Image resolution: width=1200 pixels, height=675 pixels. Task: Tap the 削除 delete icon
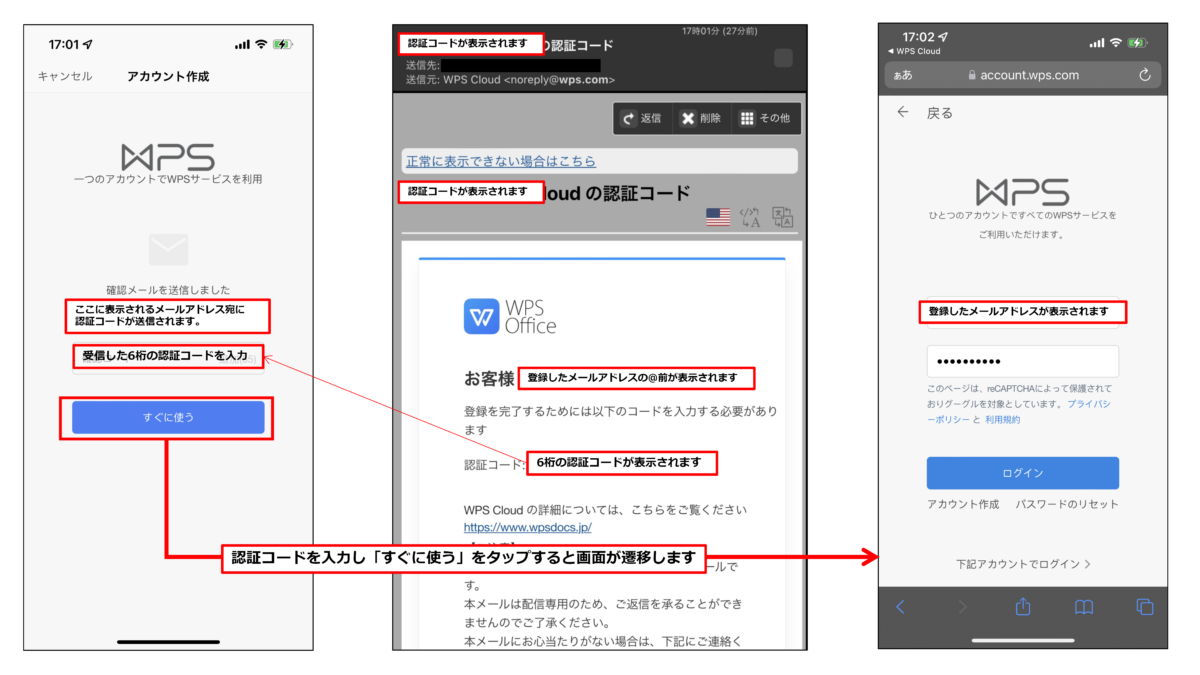[690, 118]
